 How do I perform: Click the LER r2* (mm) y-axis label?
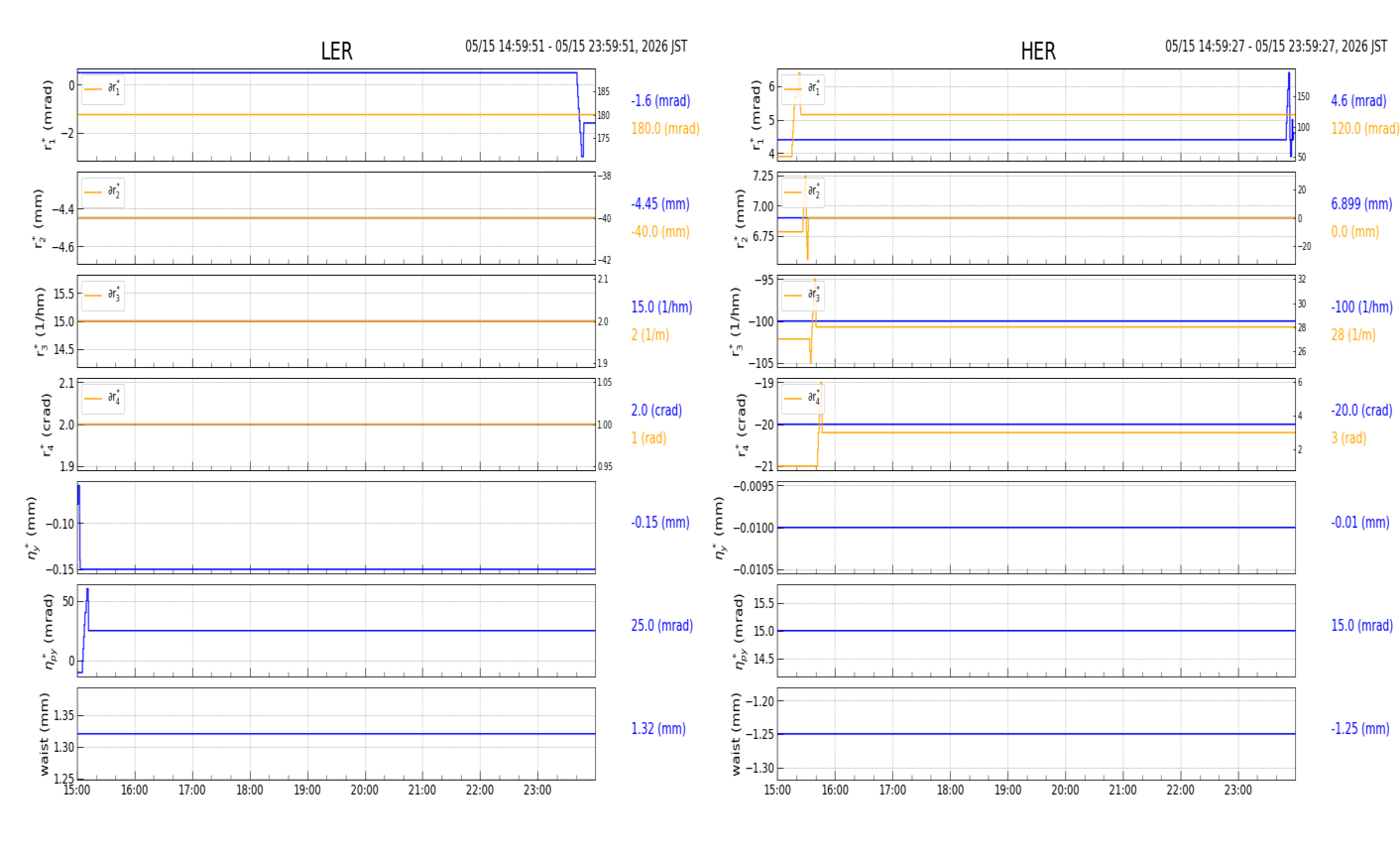click(40, 218)
